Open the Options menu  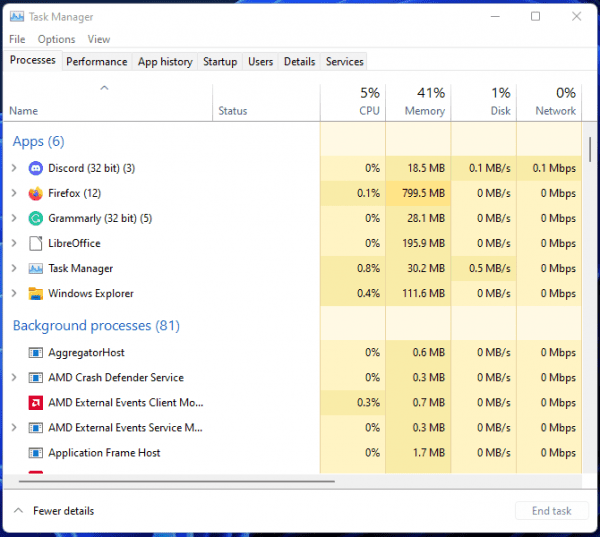pos(57,39)
